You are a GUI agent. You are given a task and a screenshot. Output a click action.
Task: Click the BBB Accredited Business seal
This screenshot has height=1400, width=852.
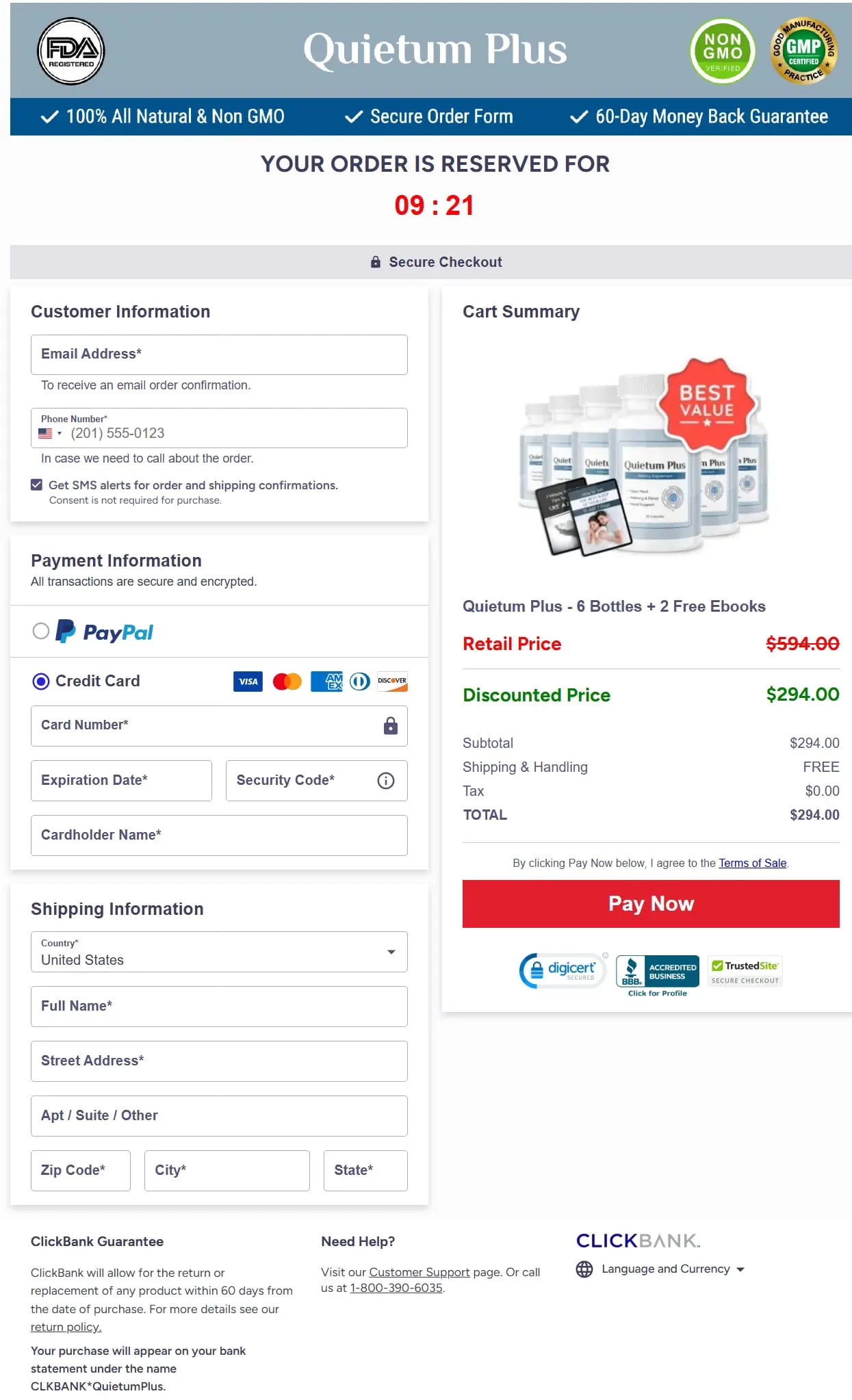[657, 970]
